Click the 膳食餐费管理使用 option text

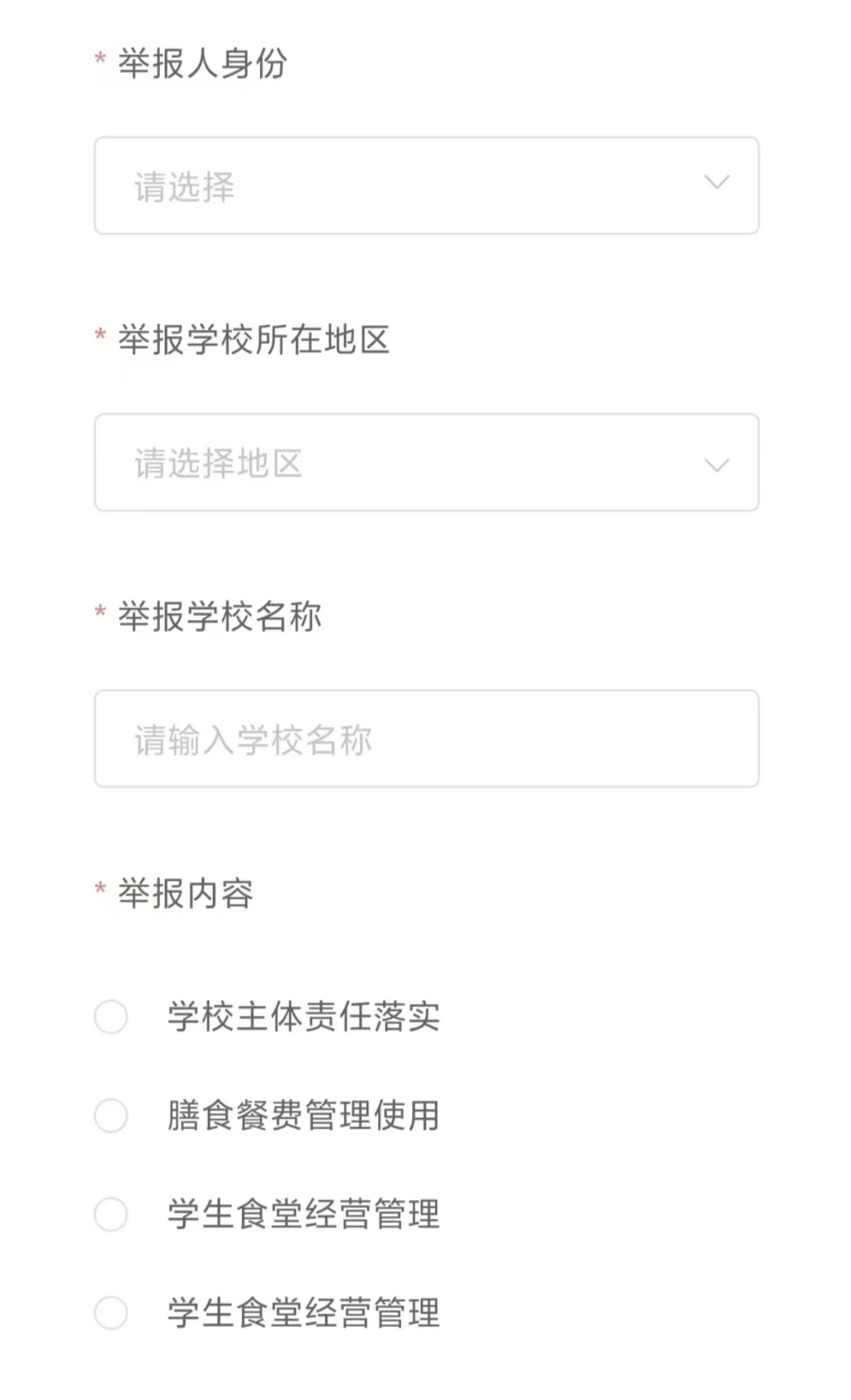303,1116
